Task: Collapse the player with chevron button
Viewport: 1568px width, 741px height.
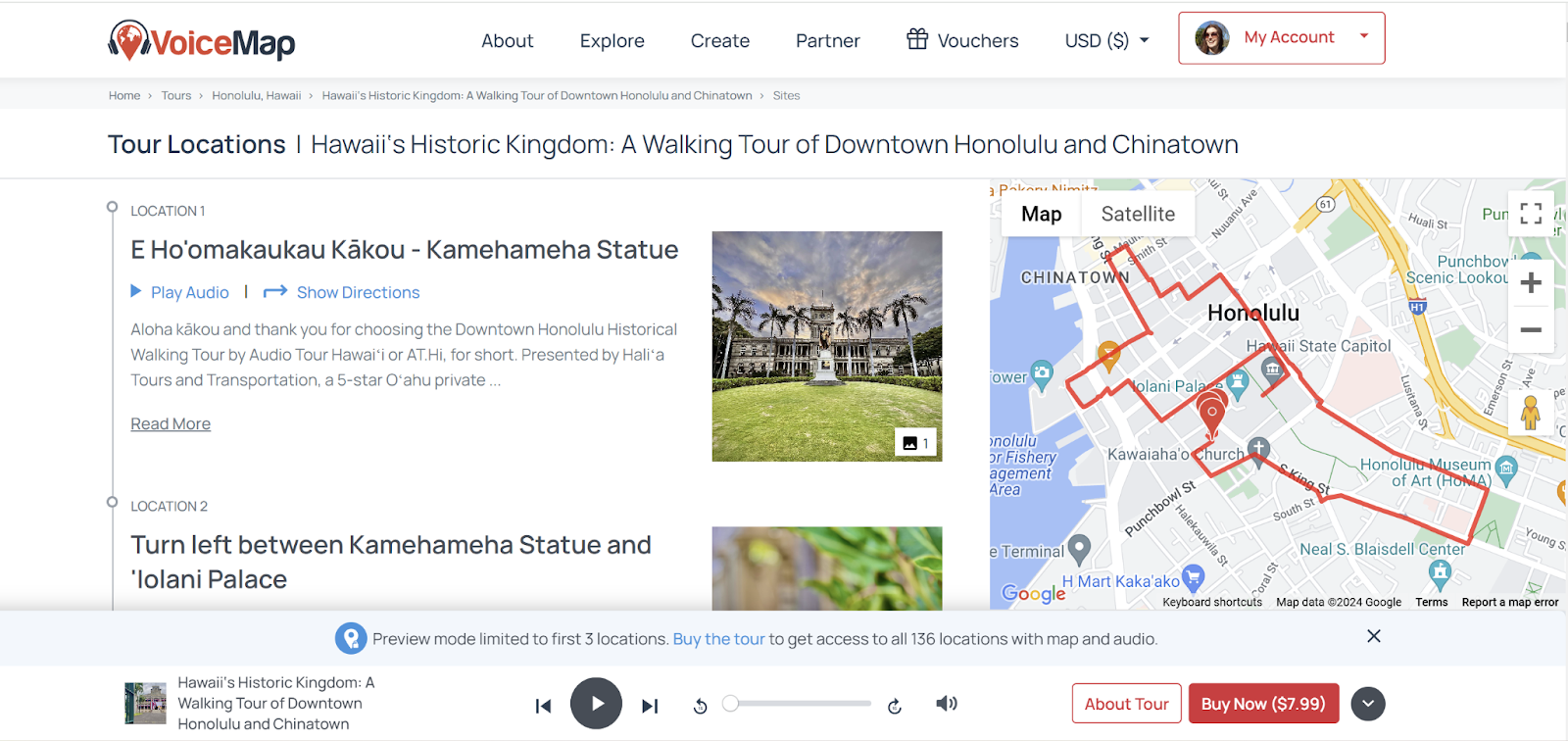Action: tap(1368, 704)
